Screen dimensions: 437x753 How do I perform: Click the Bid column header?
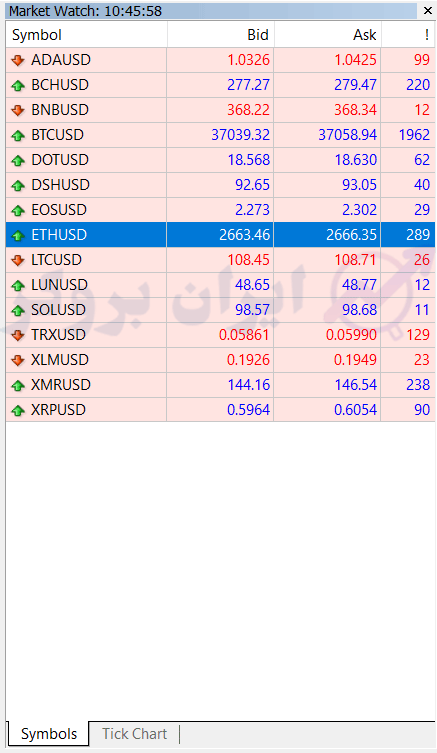pos(220,35)
